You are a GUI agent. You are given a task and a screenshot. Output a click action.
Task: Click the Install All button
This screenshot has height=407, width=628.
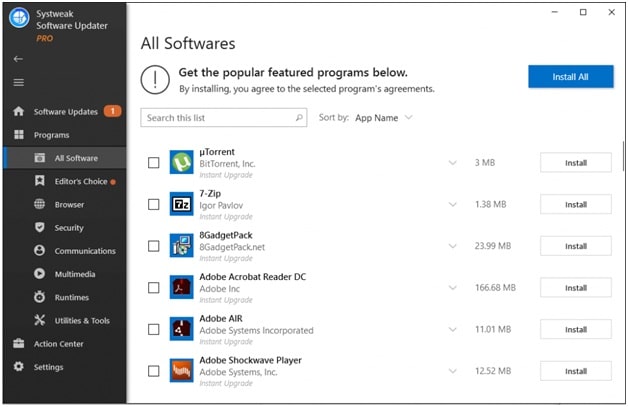[571, 77]
